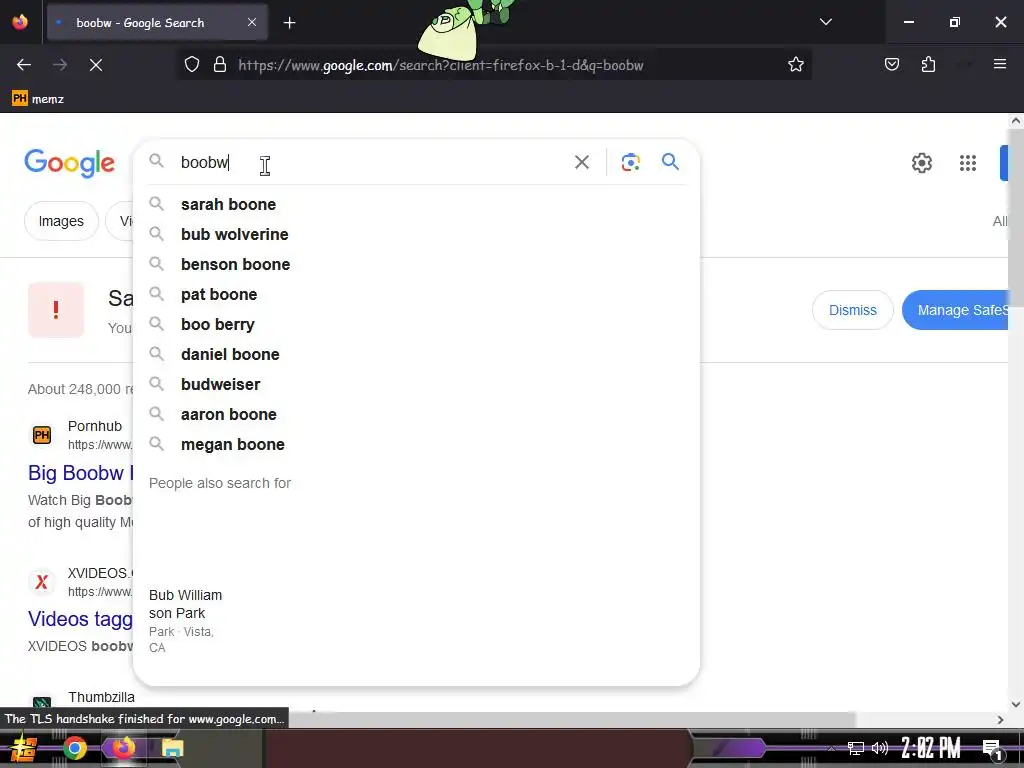The width and height of the screenshot is (1024, 768).
Task: Click the Manage SafeSearch button
Action: 955,310
